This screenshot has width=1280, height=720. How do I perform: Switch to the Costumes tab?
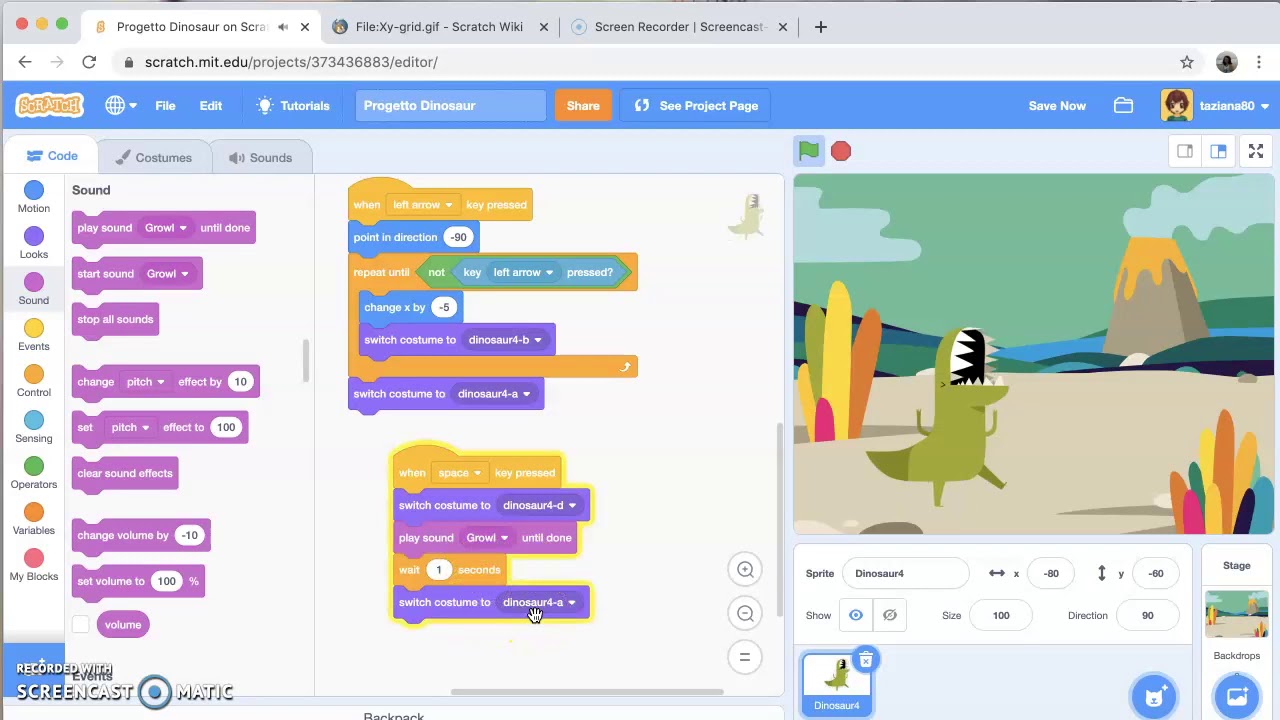[153, 158]
